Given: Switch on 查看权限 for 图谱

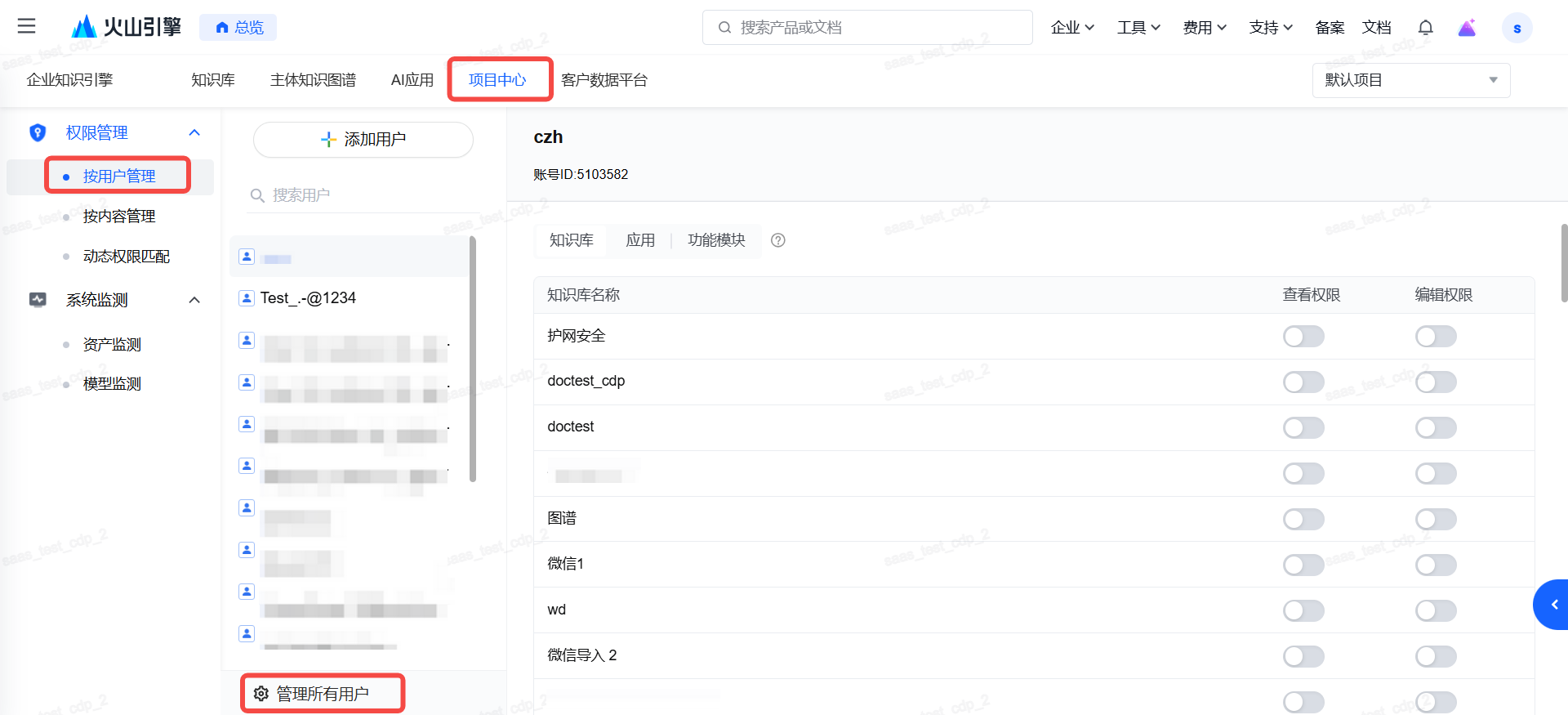Looking at the screenshot, I should coord(1303,520).
